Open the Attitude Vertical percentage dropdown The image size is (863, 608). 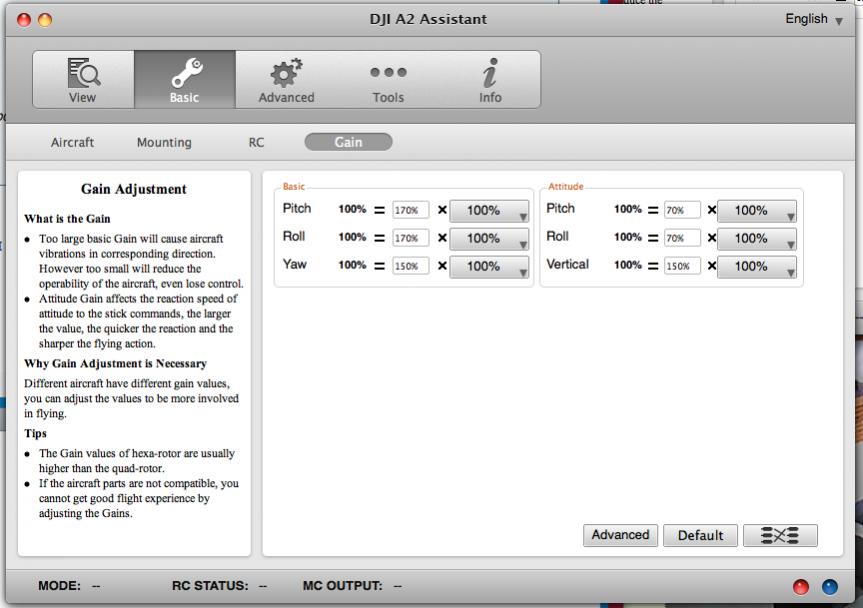pos(757,267)
